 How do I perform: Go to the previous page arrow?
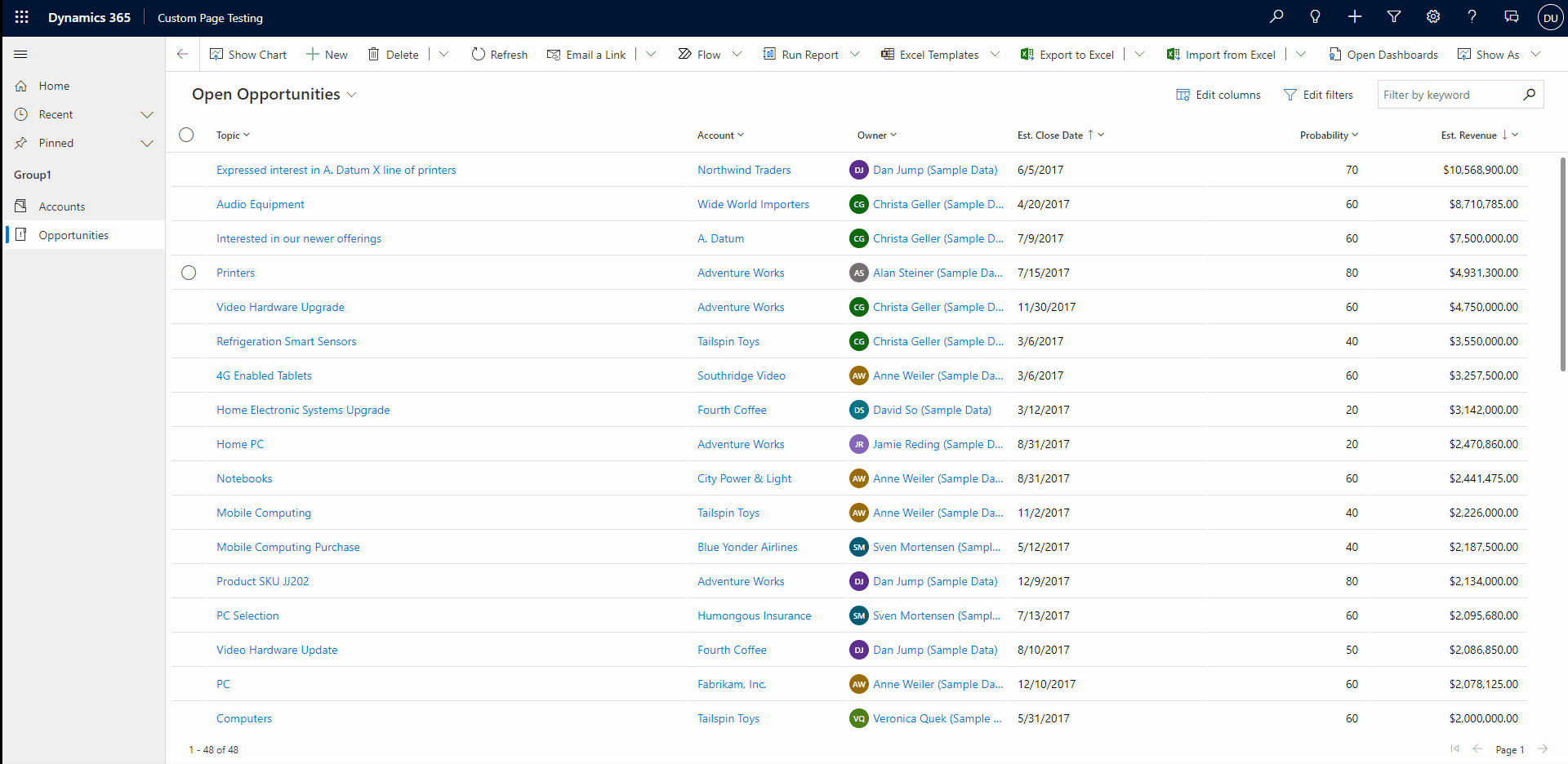click(1477, 749)
